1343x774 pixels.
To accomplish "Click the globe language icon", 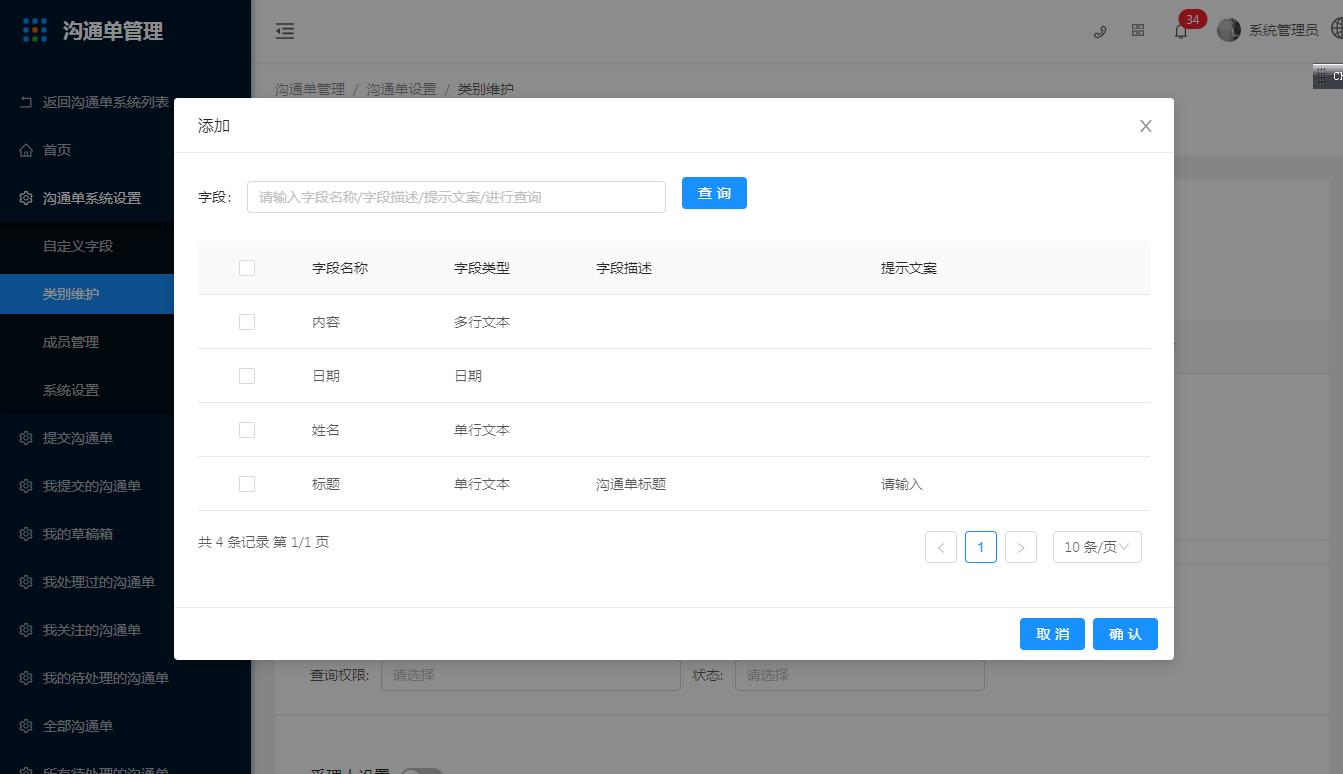I will (x=1337, y=30).
